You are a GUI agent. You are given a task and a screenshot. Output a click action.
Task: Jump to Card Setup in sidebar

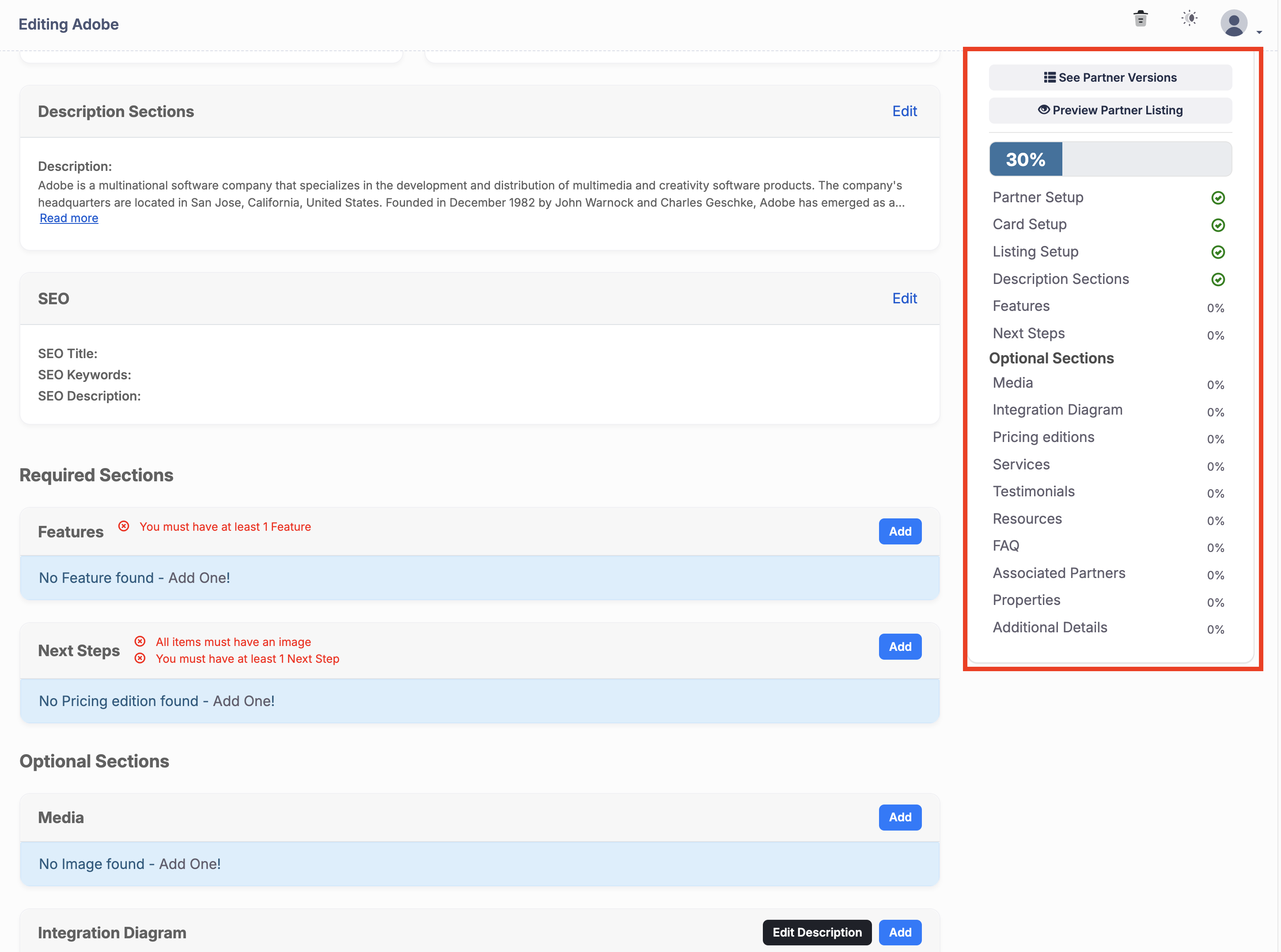[x=1029, y=225]
